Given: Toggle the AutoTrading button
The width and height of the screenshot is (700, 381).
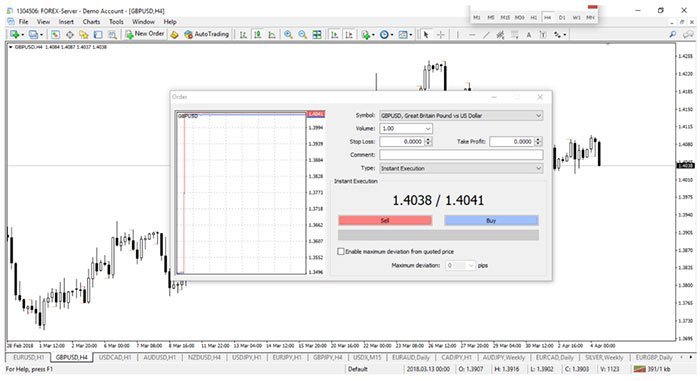Looking at the screenshot, I should point(206,34).
